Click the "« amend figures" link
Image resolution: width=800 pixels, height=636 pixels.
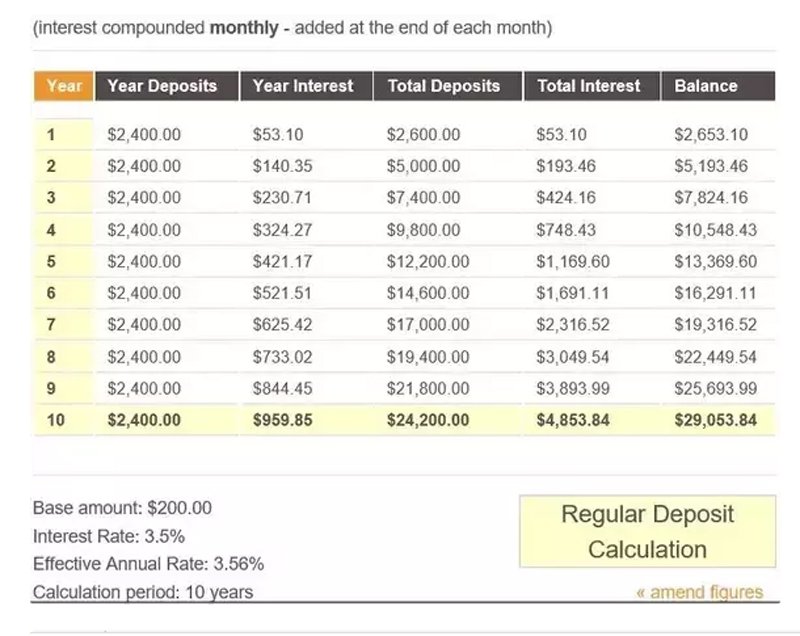pyautogui.click(x=699, y=592)
